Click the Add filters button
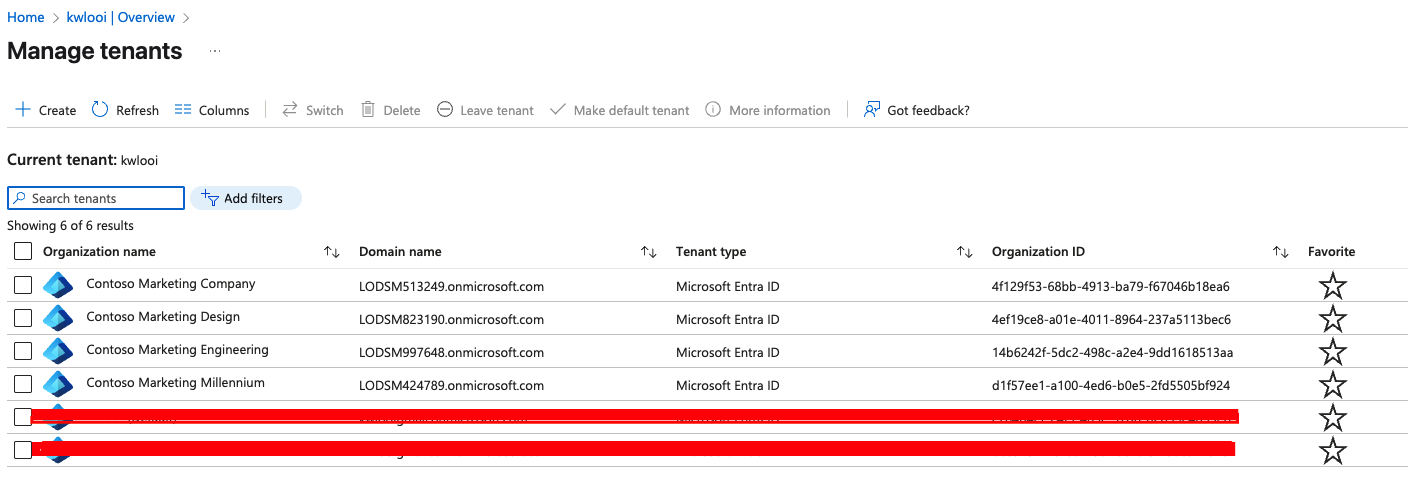Viewport: 1408px width, 487px height. 246,198
